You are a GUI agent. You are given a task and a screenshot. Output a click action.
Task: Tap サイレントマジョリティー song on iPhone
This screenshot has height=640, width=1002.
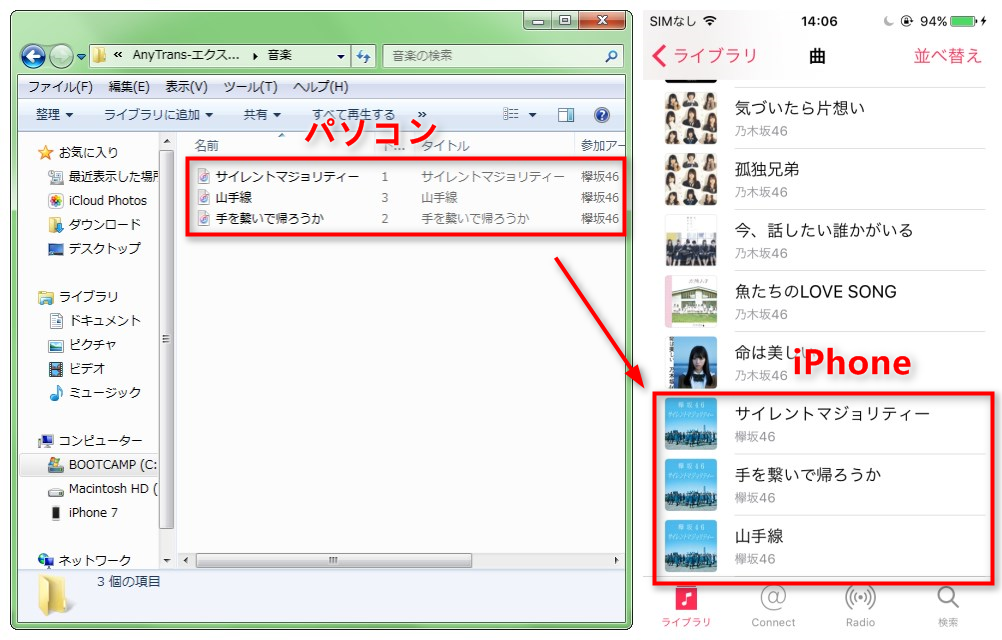tap(825, 424)
